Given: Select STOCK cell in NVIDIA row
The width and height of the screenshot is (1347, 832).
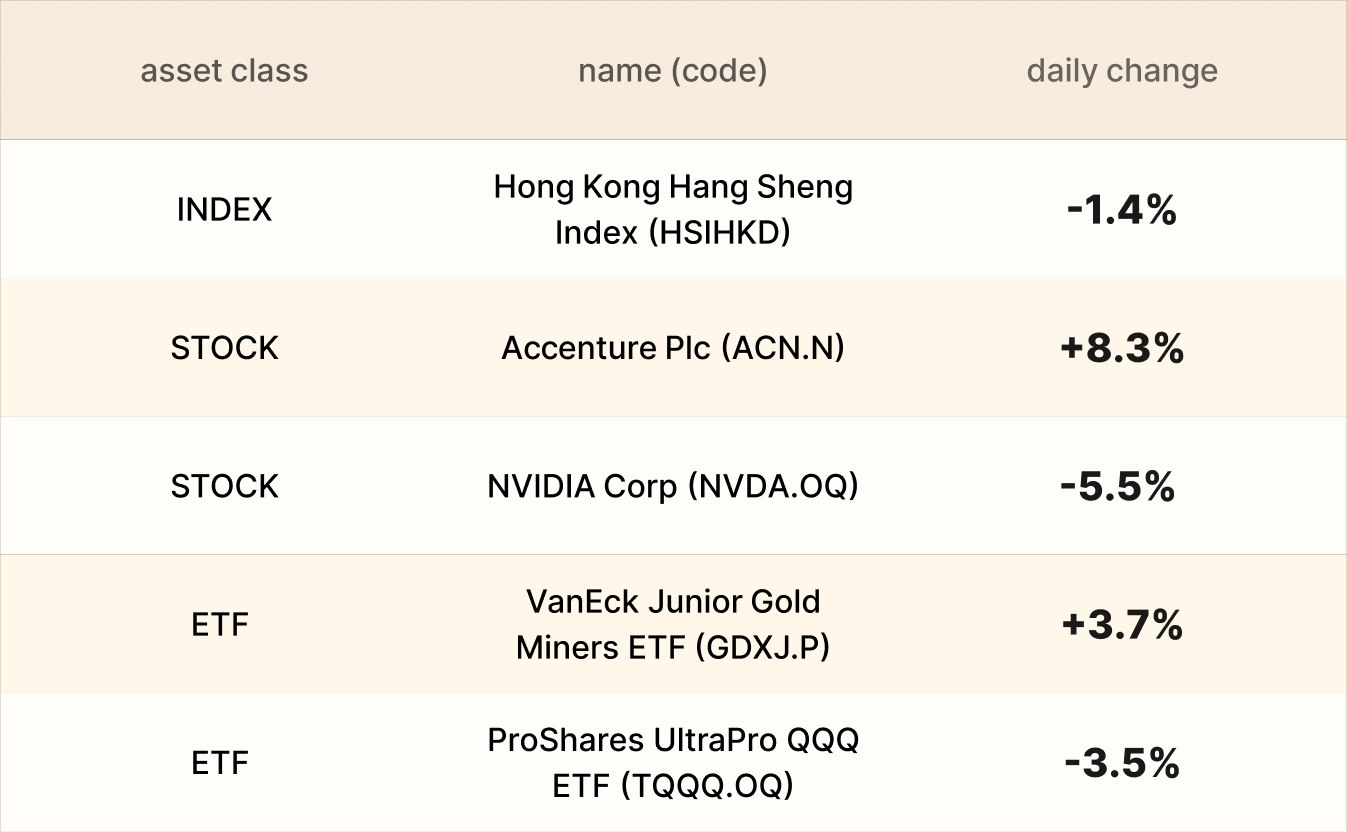Looking at the screenshot, I should [224, 486].
